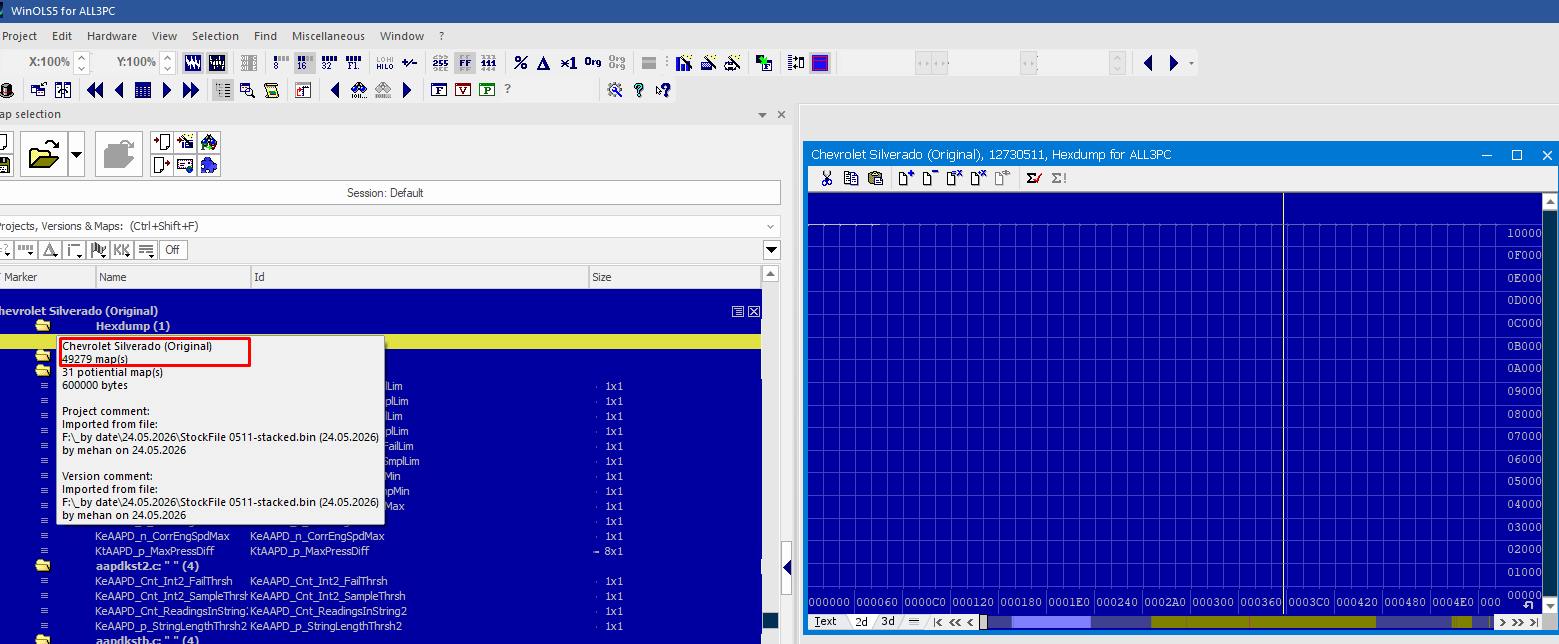Open the Miscellaneous menu

point(328,36)
